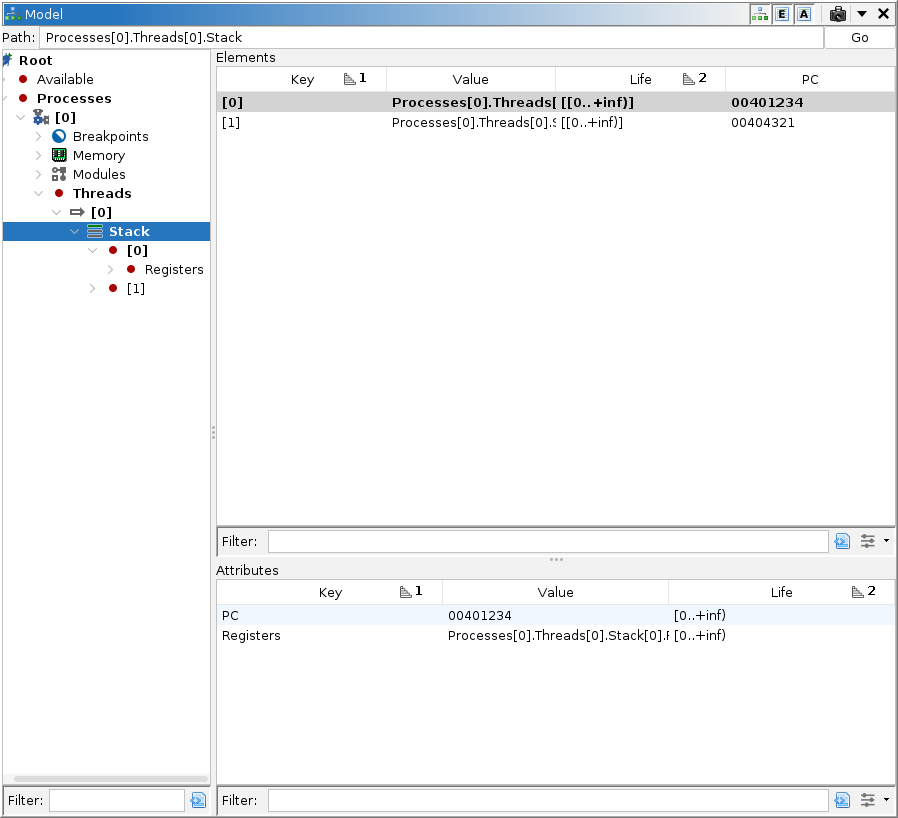Select the Breakpoints tree node
This screenshot has height=818, width=898.
(110, 136)
